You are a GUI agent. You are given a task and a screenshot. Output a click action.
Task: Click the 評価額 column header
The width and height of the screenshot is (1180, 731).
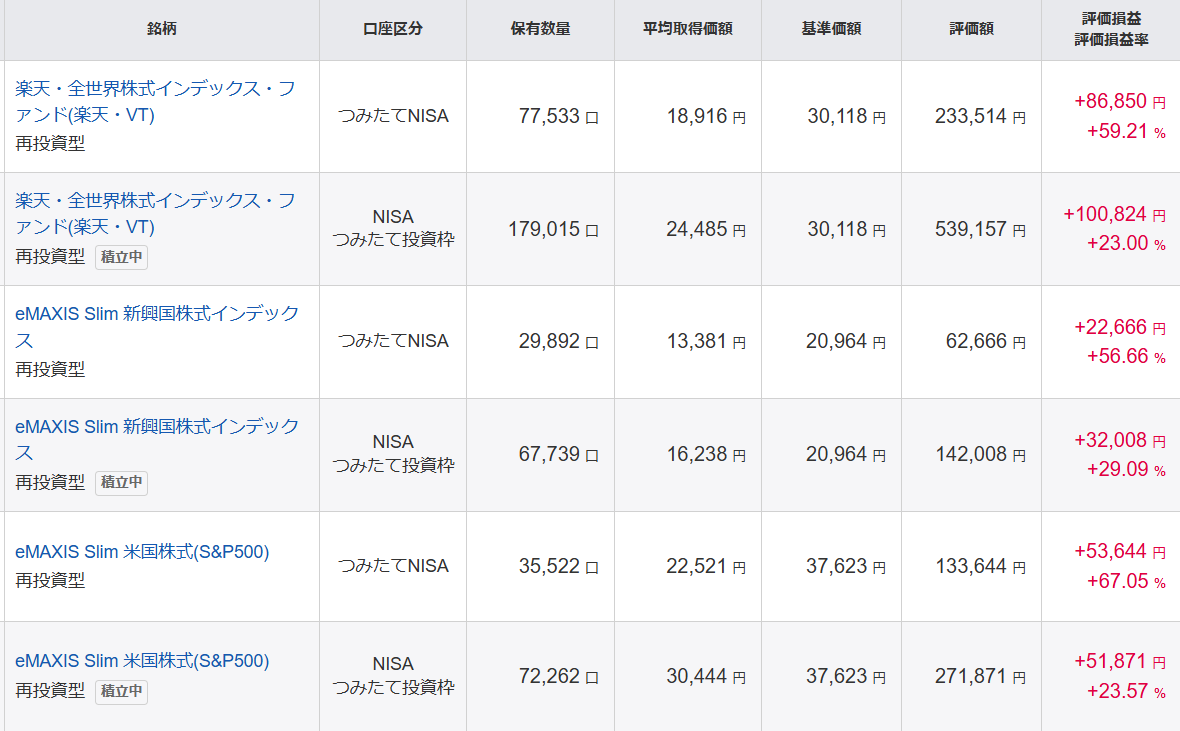(971, 29)
